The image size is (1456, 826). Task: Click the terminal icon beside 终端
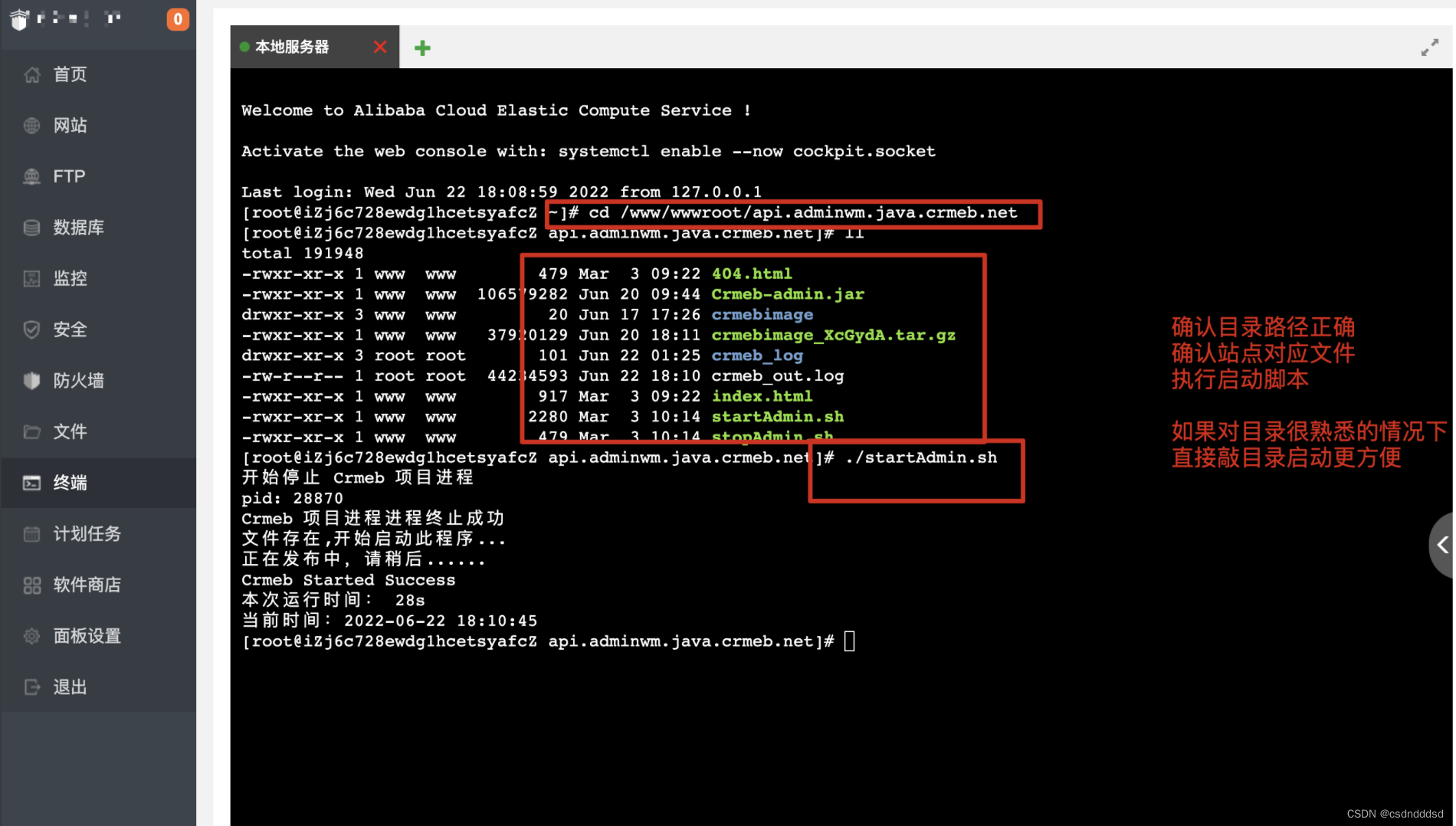[x=31, y=483]
